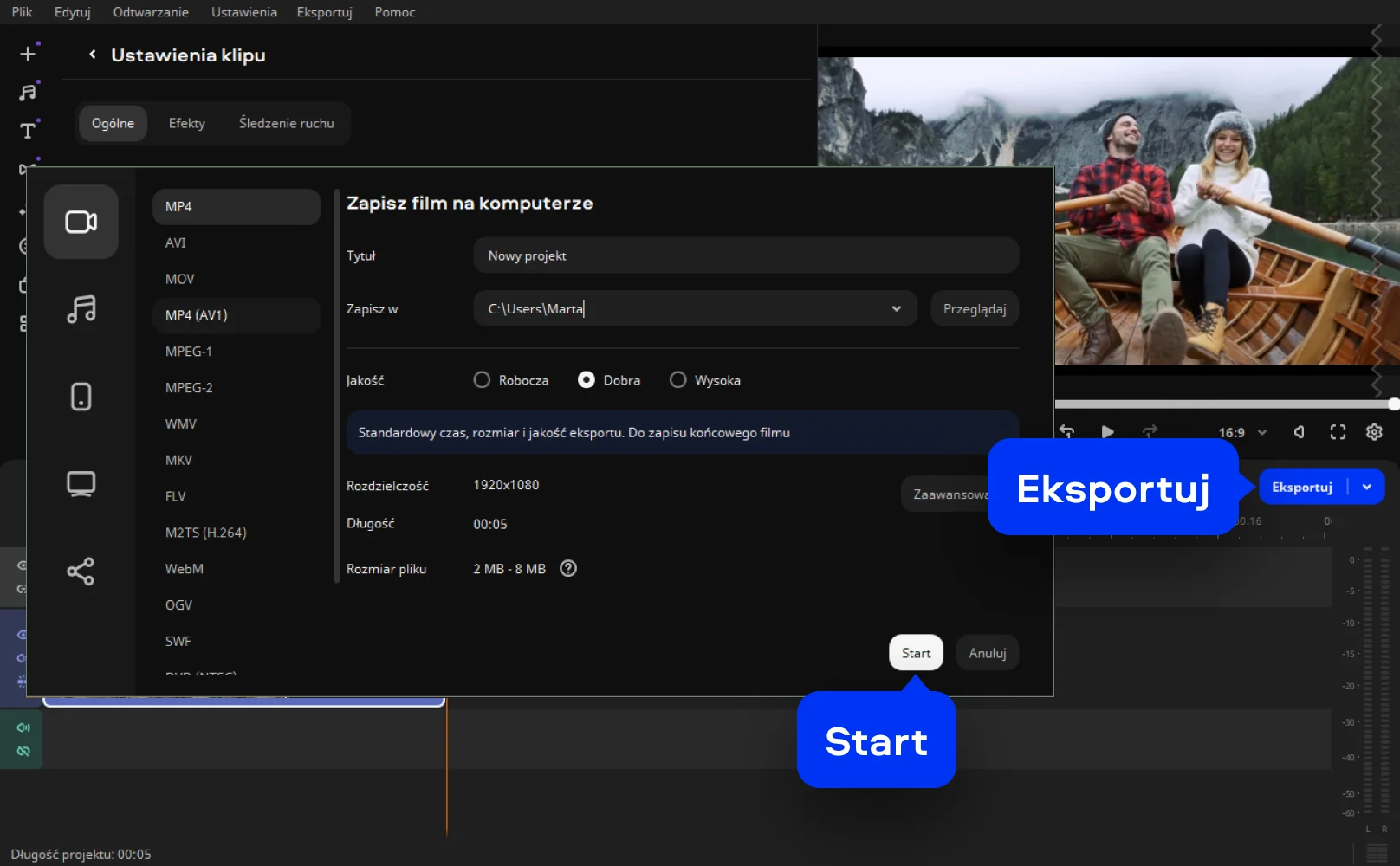Screen dimensions: 1400x866
Task: Click the Start export button
Action: coord(916,653)
